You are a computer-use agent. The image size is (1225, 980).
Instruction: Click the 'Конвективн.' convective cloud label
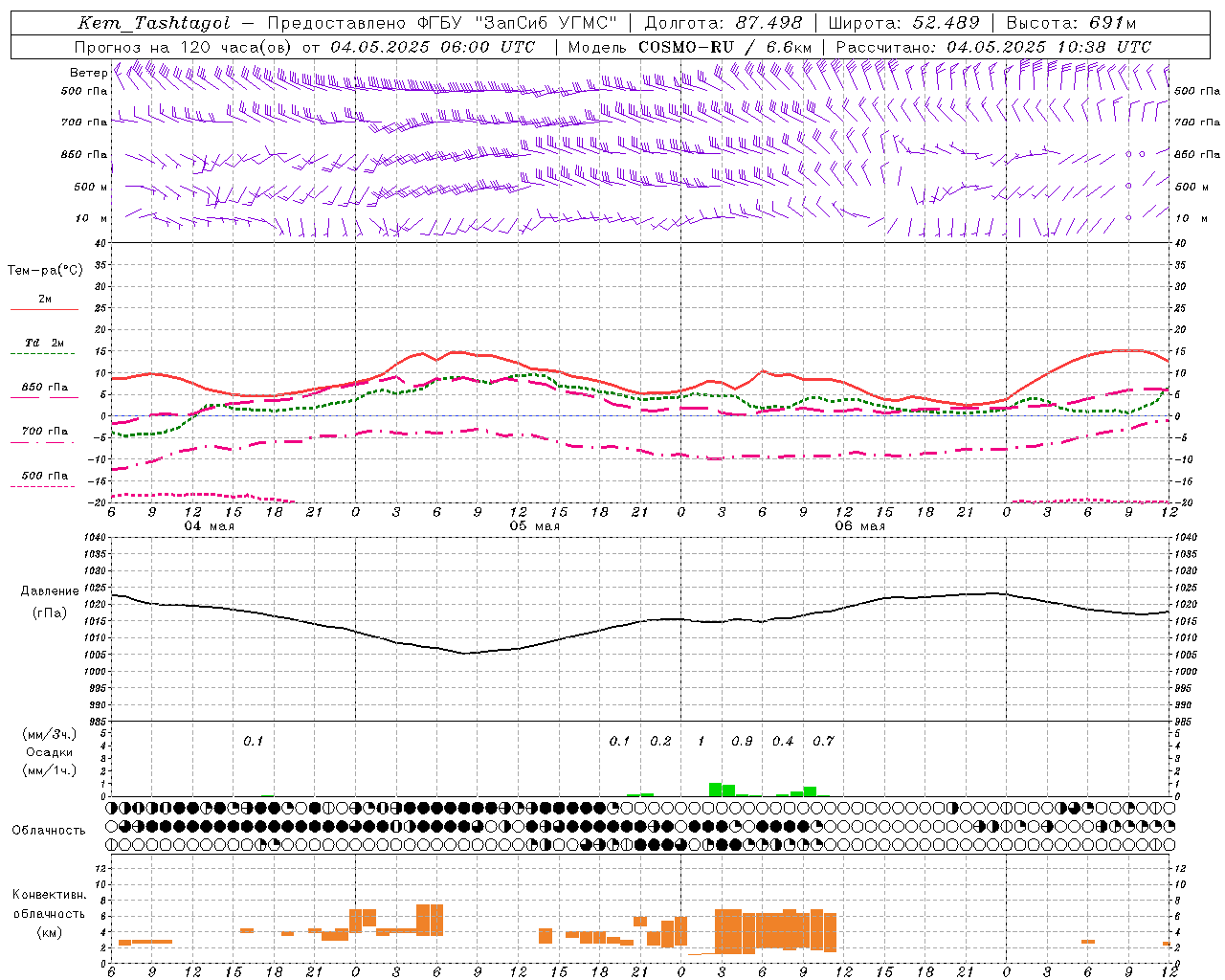(x=50, y=895)
